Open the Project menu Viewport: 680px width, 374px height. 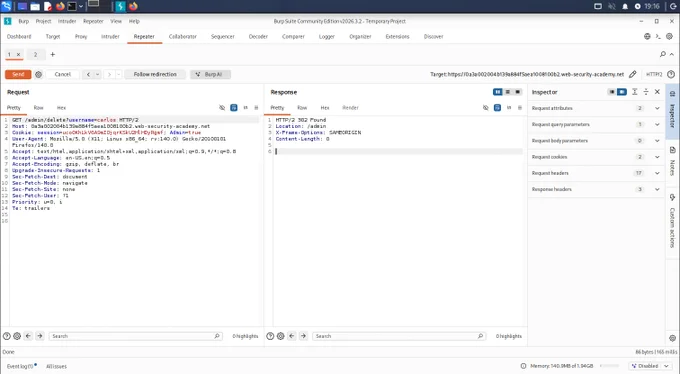[43, 21]
